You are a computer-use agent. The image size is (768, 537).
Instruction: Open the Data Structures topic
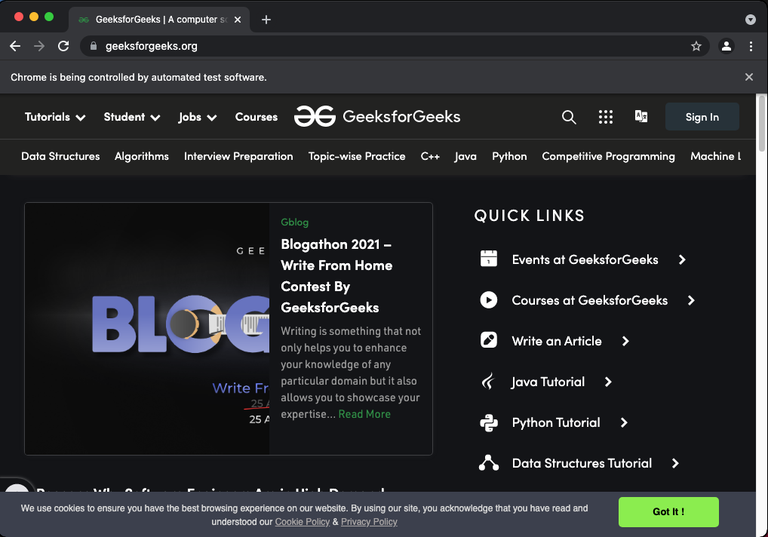click(60, 156)
